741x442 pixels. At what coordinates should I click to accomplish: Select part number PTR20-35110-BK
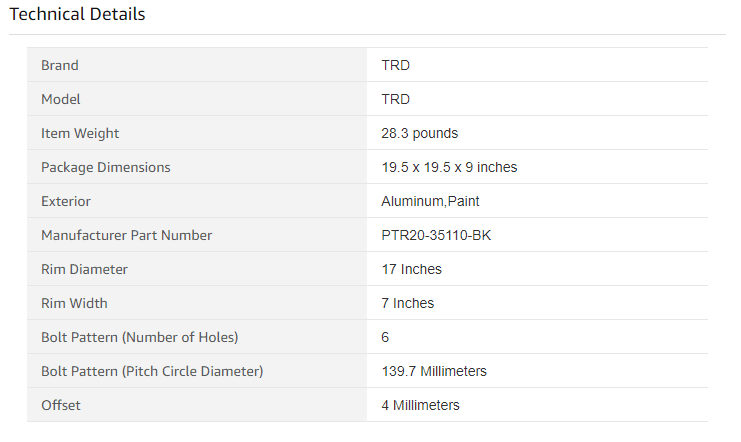pyautogui.click(x=436, y=235)
